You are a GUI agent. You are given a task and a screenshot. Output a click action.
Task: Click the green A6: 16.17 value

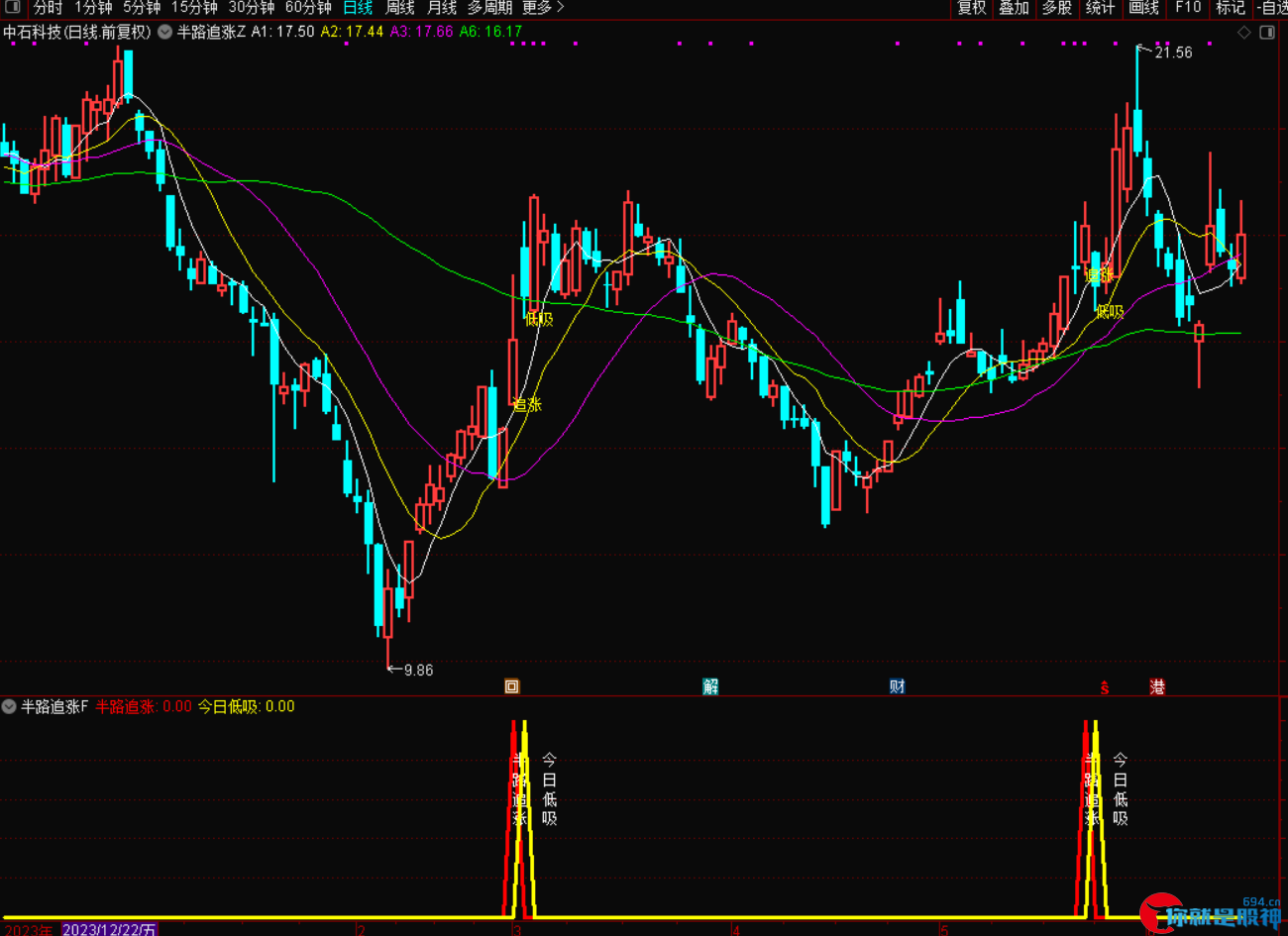pyautogui.click(x=490, y=32)
